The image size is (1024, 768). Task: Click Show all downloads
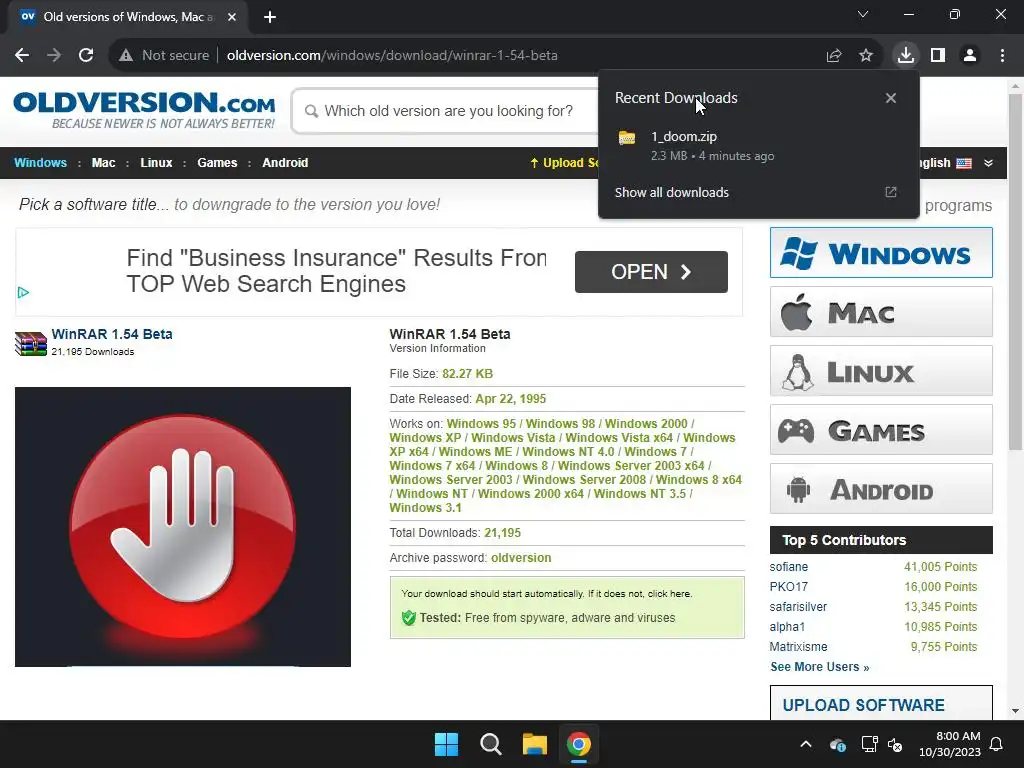pos(671,193)
